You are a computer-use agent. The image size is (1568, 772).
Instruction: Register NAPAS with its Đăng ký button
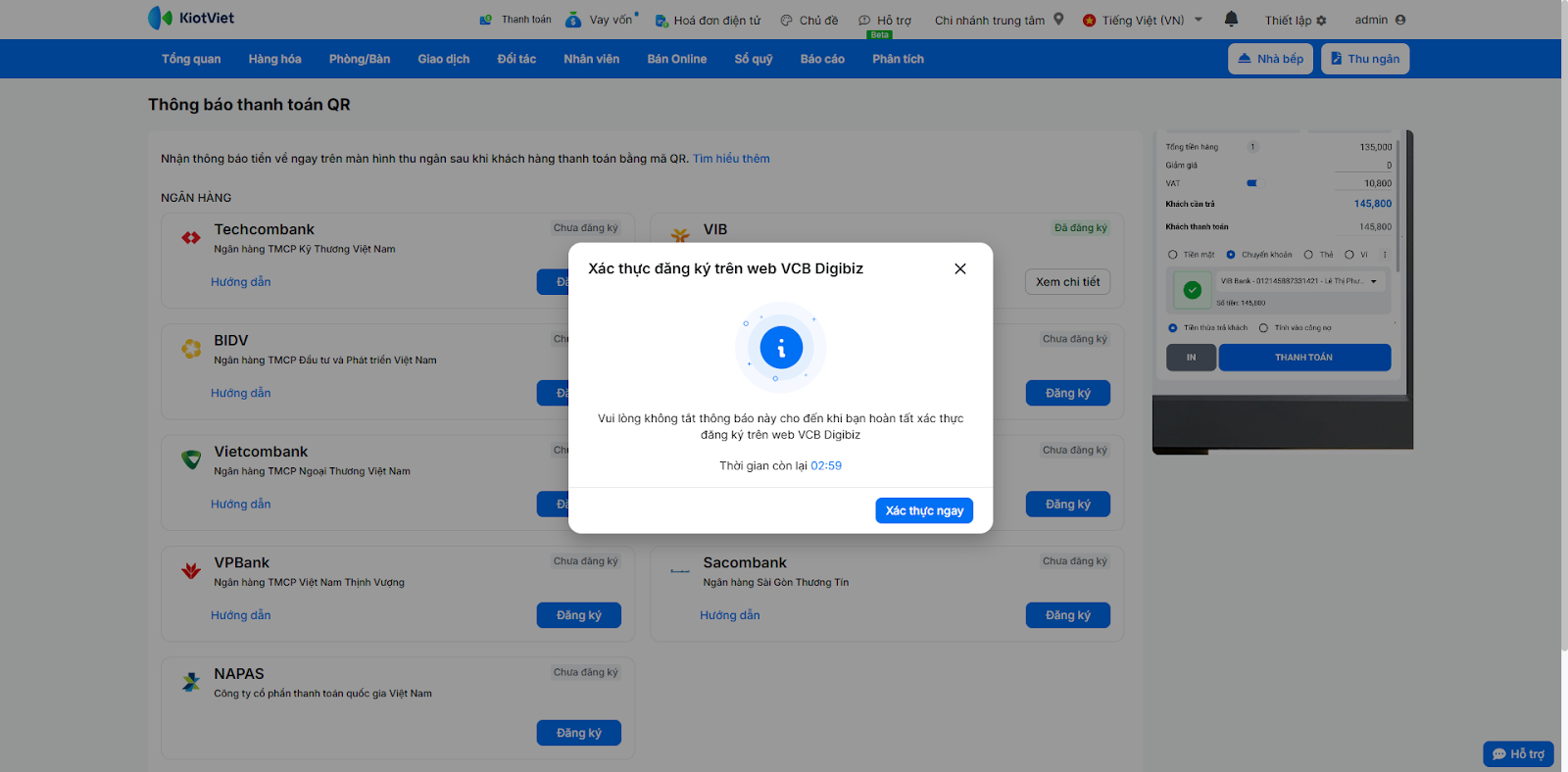(x=579, y=733)
